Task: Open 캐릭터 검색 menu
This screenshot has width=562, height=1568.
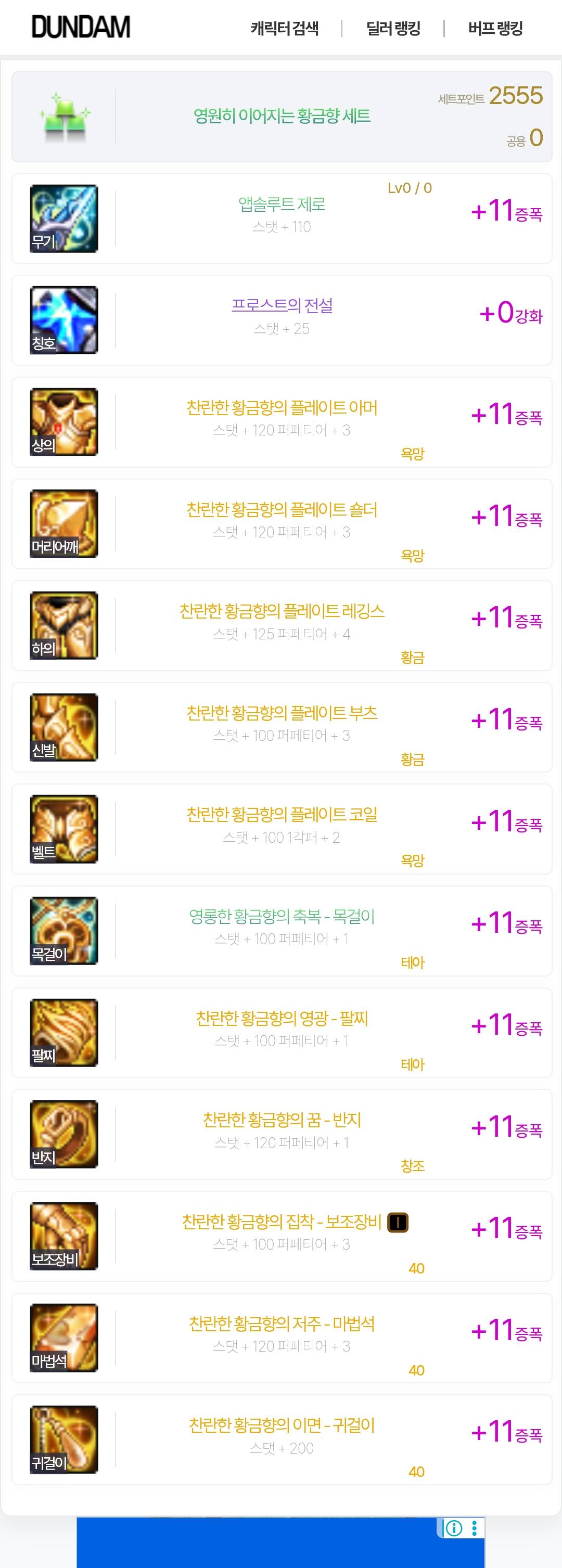Action: (284, 28)
